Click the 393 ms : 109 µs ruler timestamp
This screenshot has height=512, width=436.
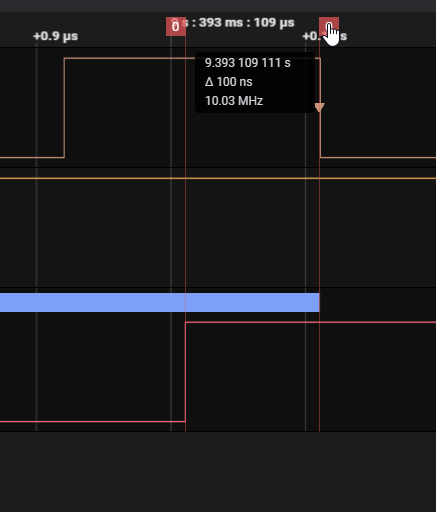247,23
